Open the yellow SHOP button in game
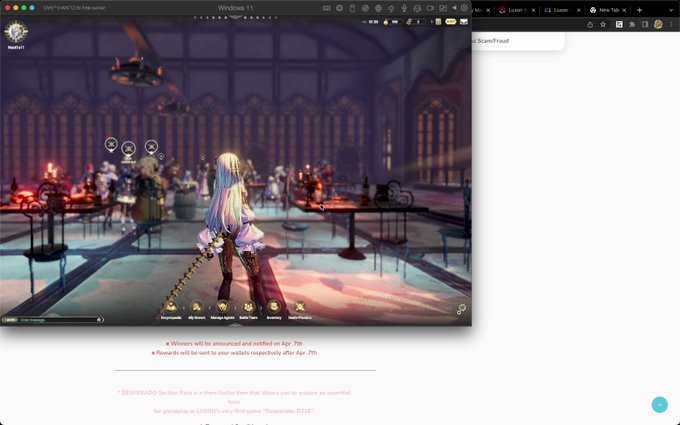Image resolution: width=680 pixels, height=425 pixels. 451,22
